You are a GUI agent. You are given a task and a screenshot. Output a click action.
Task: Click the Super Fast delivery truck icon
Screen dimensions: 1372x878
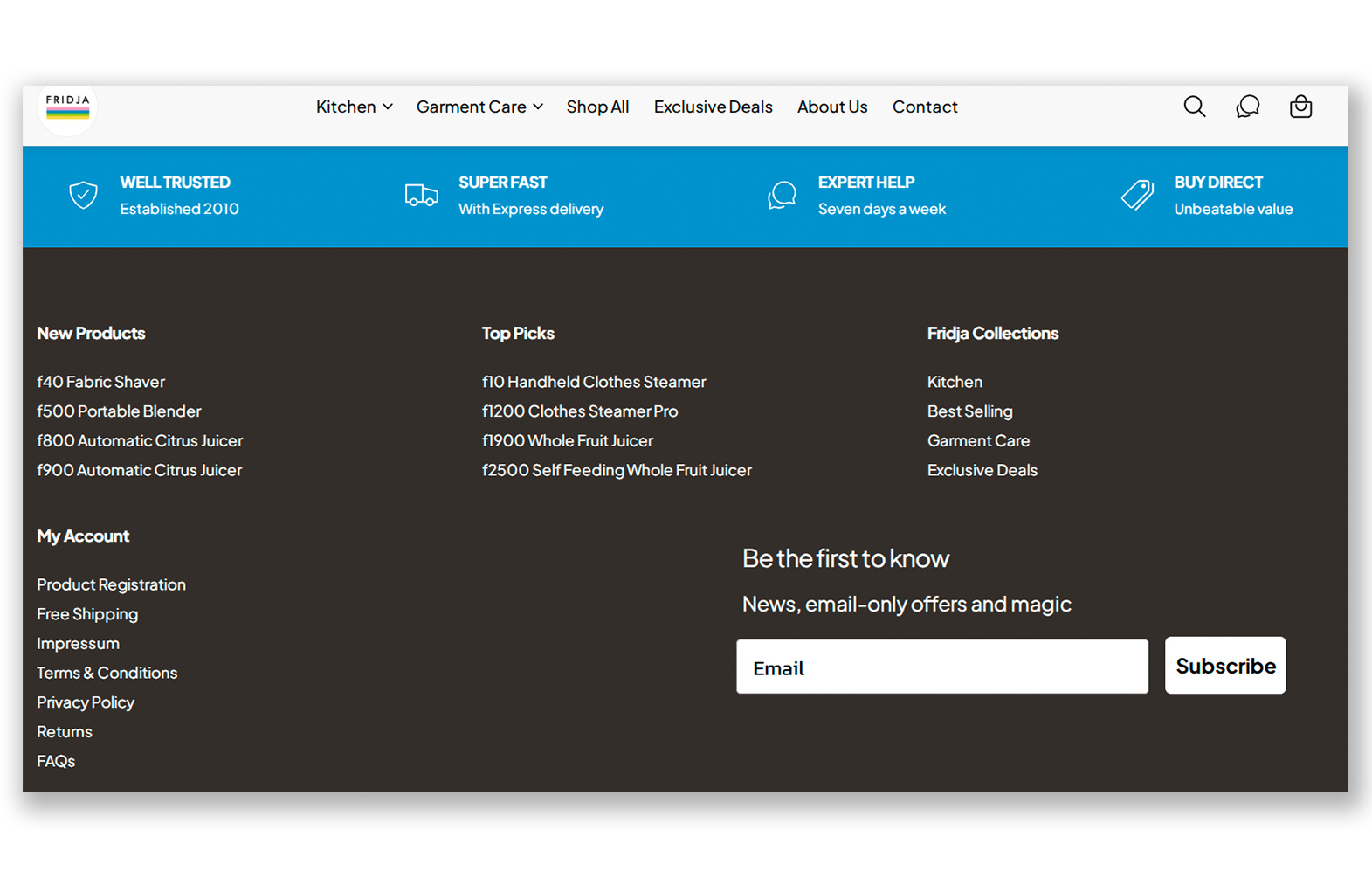point(421,195)
